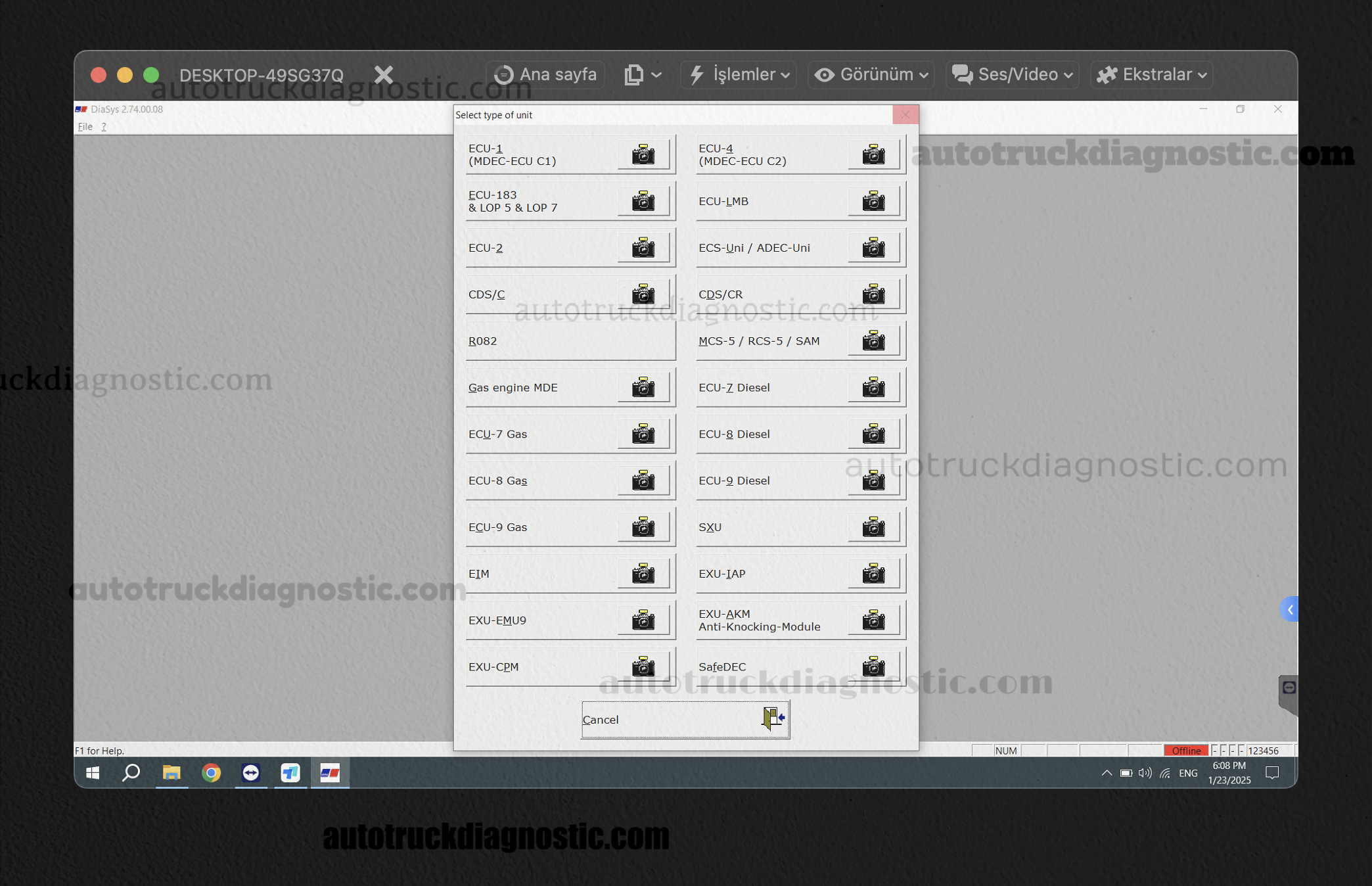Click the camera icon for Gas engine MDE

click(x=643, y=388)
